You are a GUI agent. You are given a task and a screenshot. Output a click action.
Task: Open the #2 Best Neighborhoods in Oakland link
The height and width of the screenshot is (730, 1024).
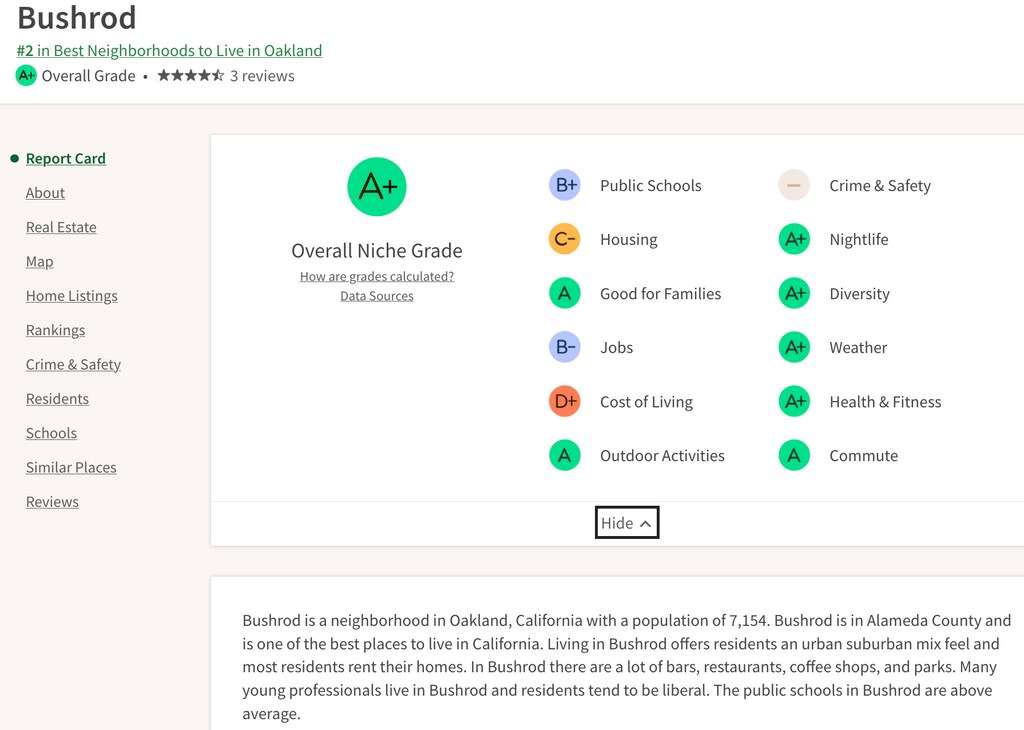pyautogui.click(x=169, y=50)
